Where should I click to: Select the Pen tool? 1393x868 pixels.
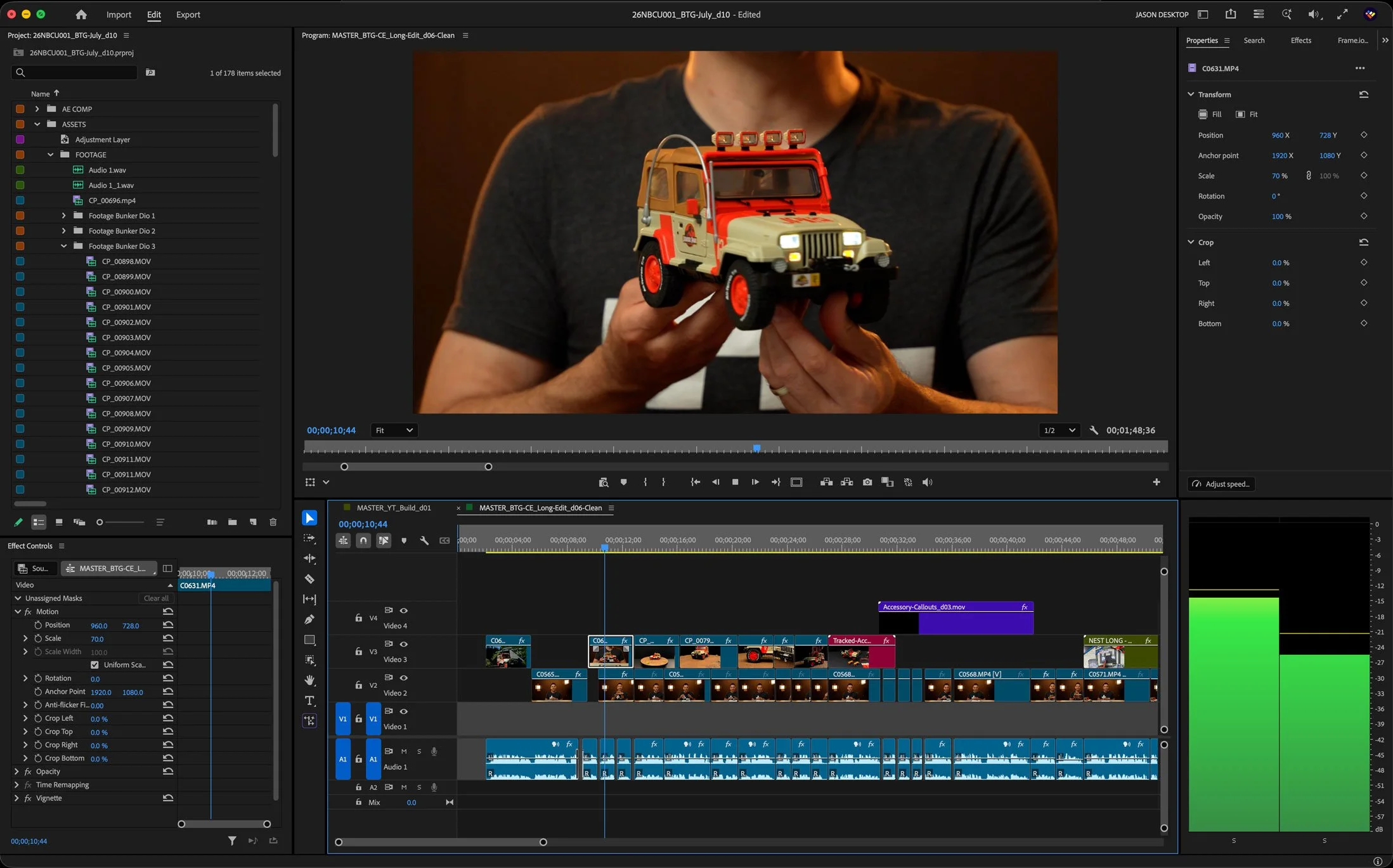[x=309, y=619]
